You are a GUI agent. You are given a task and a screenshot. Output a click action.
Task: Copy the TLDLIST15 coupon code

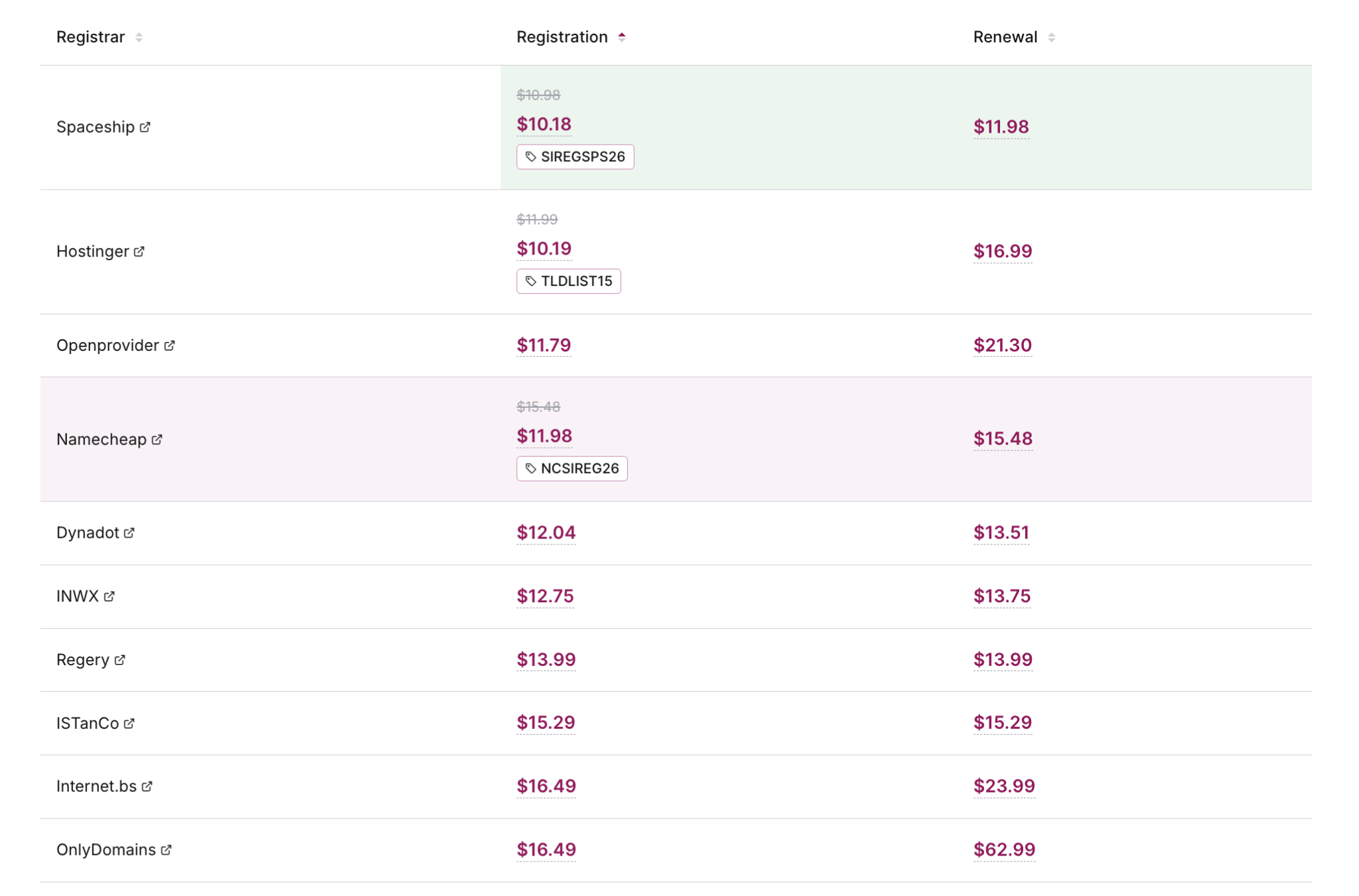(x=569, y=281)
